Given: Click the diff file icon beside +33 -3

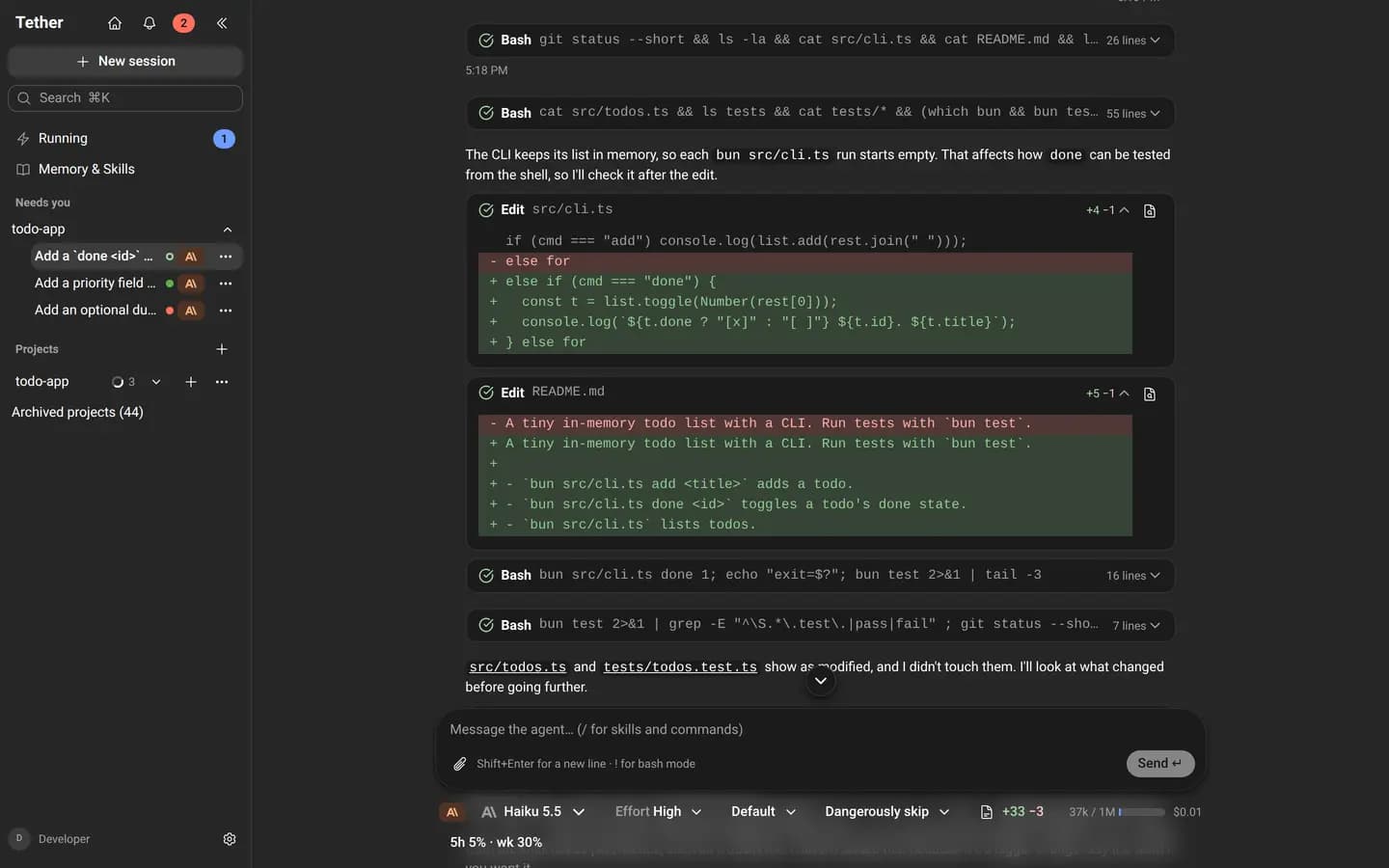Looking at the screenshot, I should [x=986, y=812].
